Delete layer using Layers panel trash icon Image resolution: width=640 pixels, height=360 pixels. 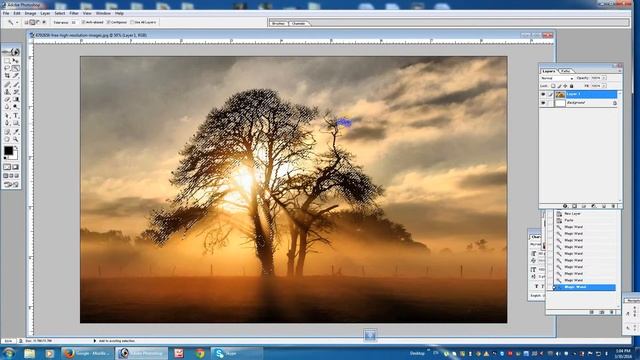(x=613, y=206)
